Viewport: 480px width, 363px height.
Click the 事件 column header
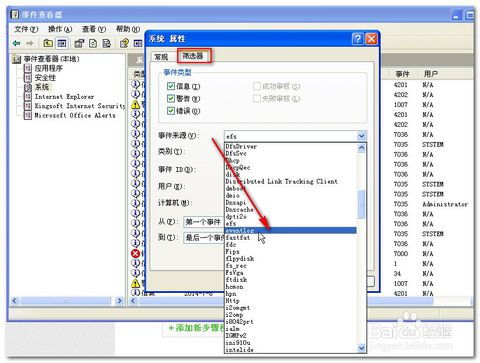click(403, 74)
